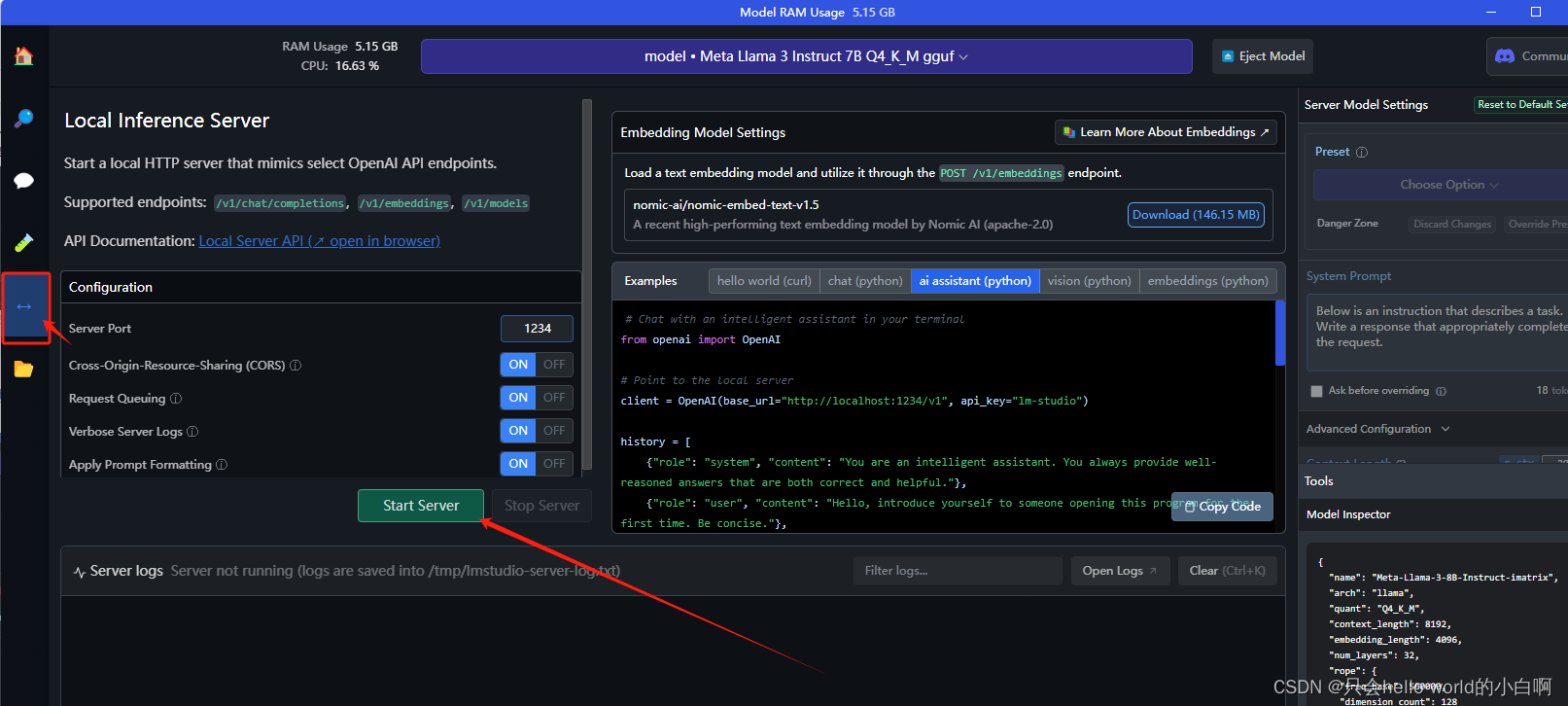Screen dimensions: 1568x706
Task: Click the RAM Usage 5.15 GB readout
Action: 340,47
